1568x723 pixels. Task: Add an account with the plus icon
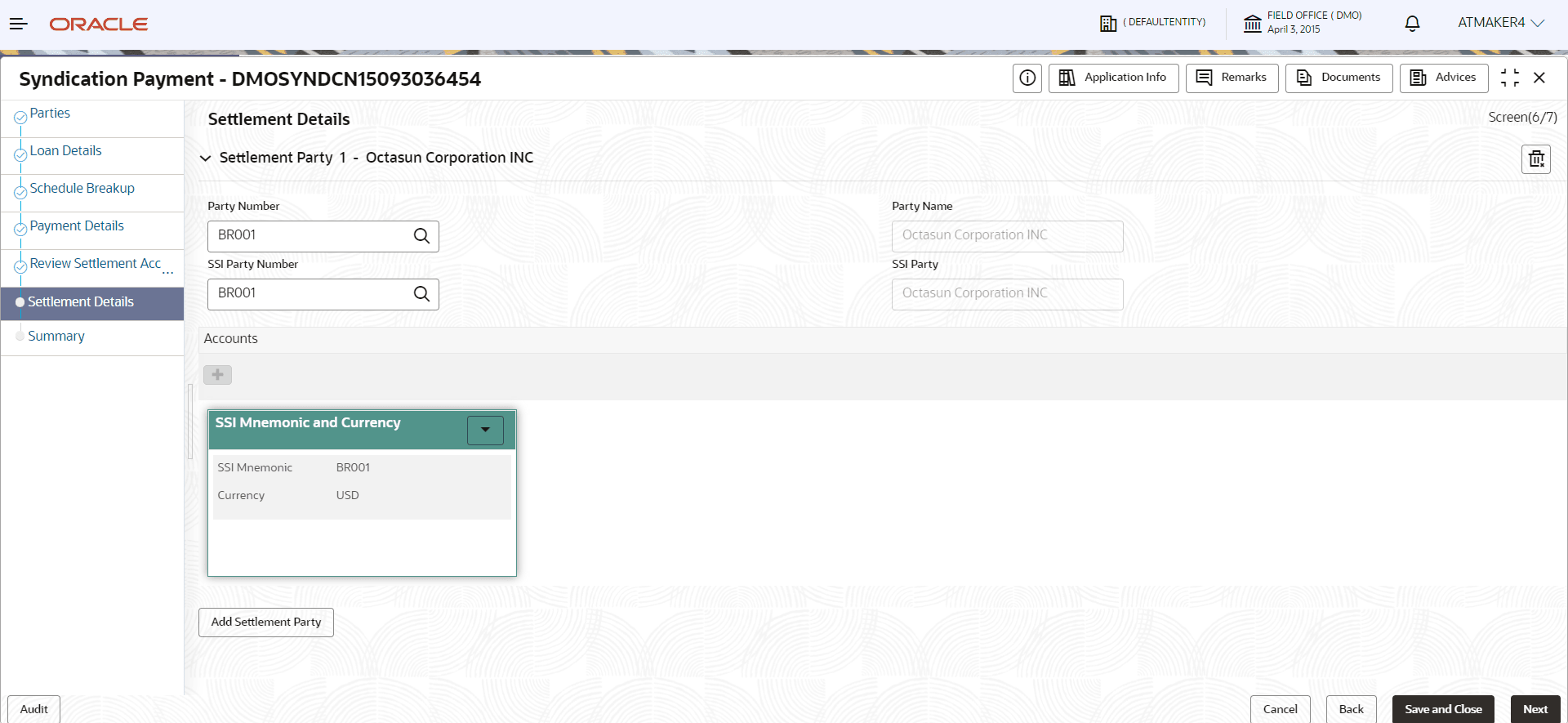click(217, 375)
